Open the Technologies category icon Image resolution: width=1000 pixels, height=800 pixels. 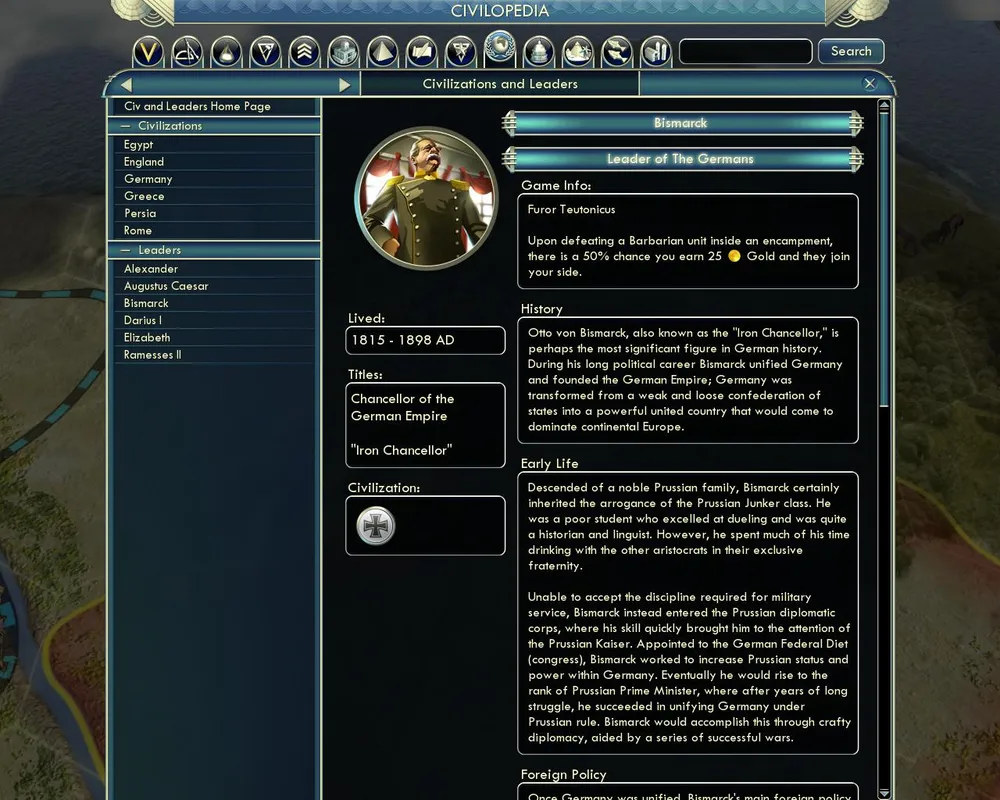226,52
